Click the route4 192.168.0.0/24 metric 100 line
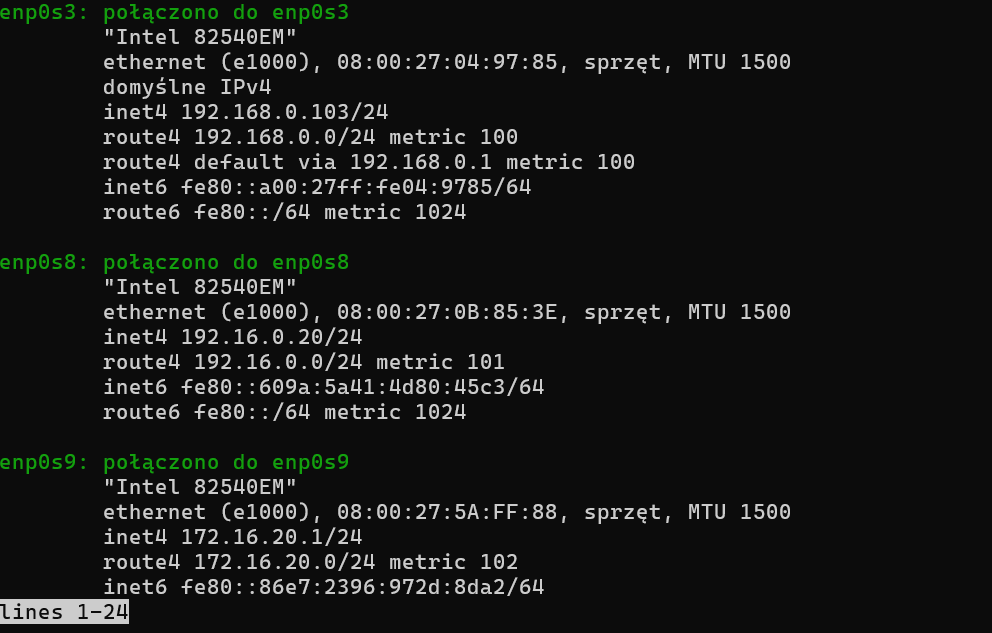This screenshot has height=633, width=992. point(310,138)
